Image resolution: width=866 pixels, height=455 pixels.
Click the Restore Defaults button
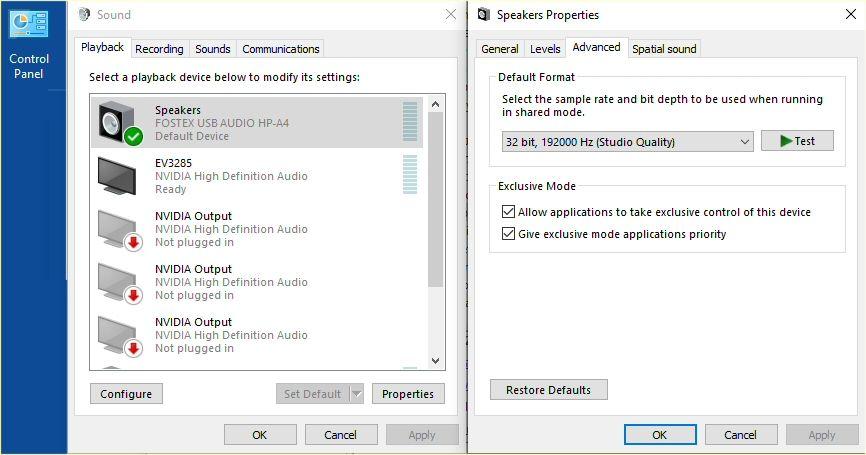[548, 390]
